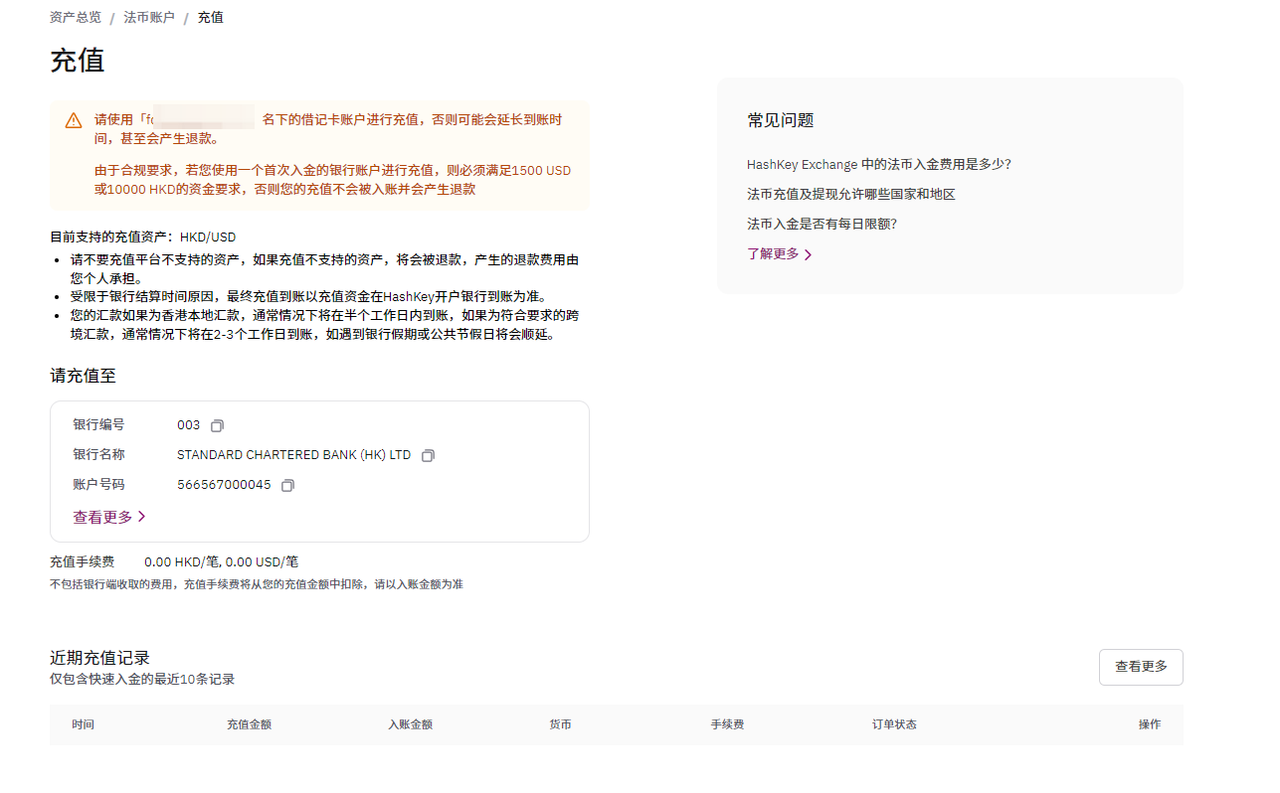Click the arrow icon beside 了解更多
Viewport: 1280px width, 793px height.
[810, 254]
